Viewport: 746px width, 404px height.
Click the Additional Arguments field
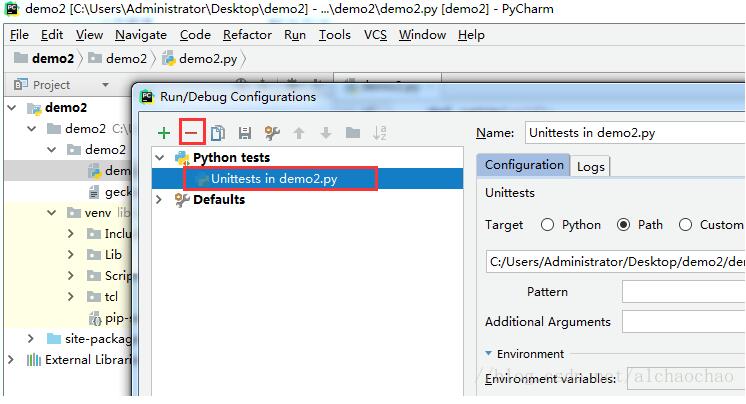(x=684, y=322)
